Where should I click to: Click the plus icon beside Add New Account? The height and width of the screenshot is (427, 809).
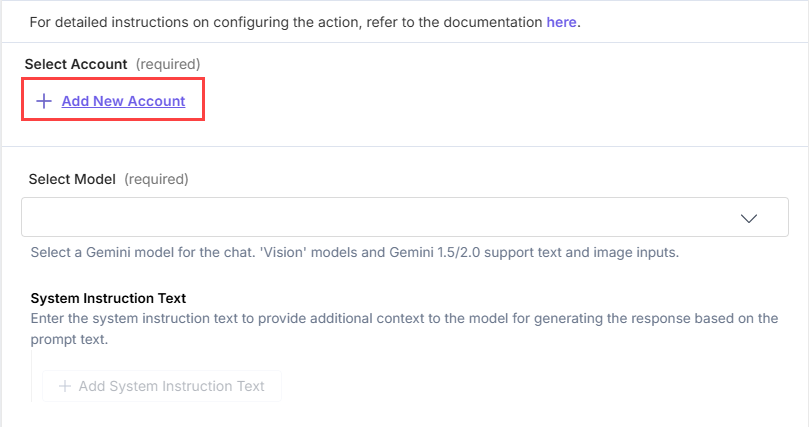click(x=44, y=101)
